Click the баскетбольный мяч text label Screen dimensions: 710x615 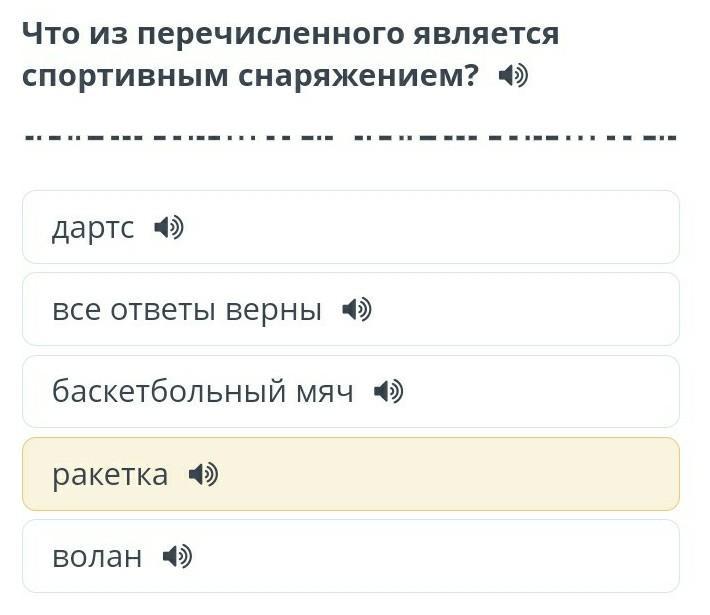point(202,391)
